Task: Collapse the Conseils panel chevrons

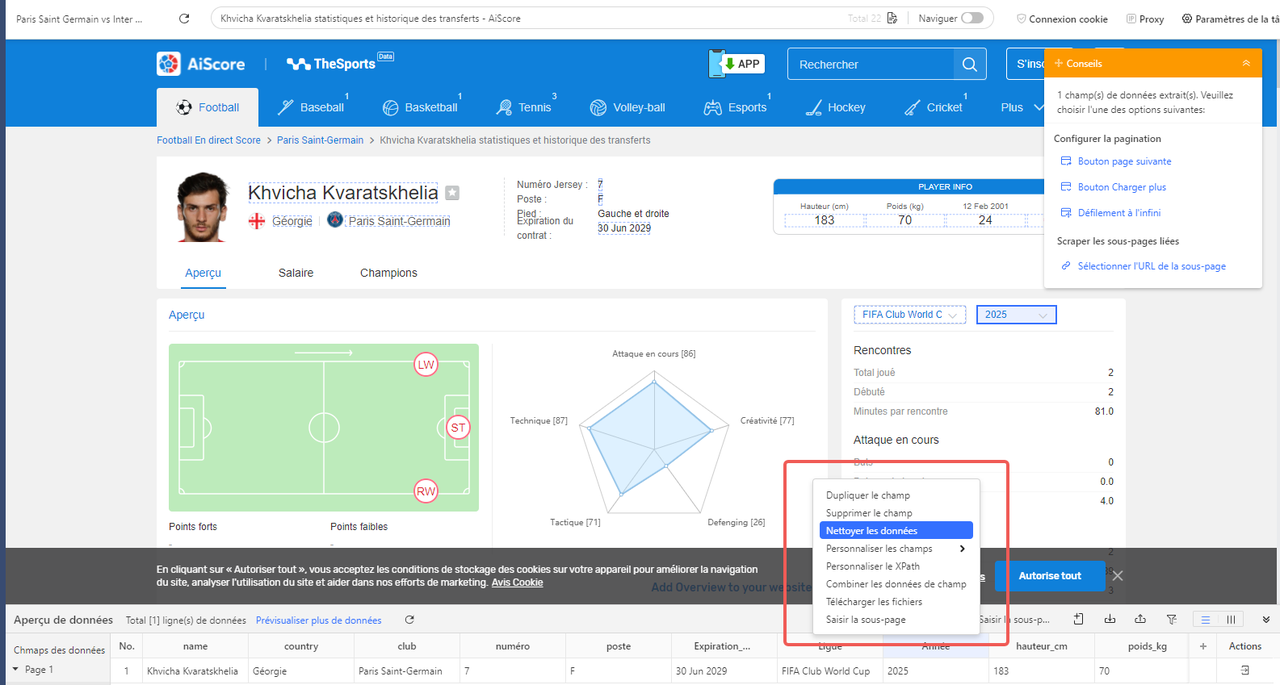Action: pos(1246,63)
